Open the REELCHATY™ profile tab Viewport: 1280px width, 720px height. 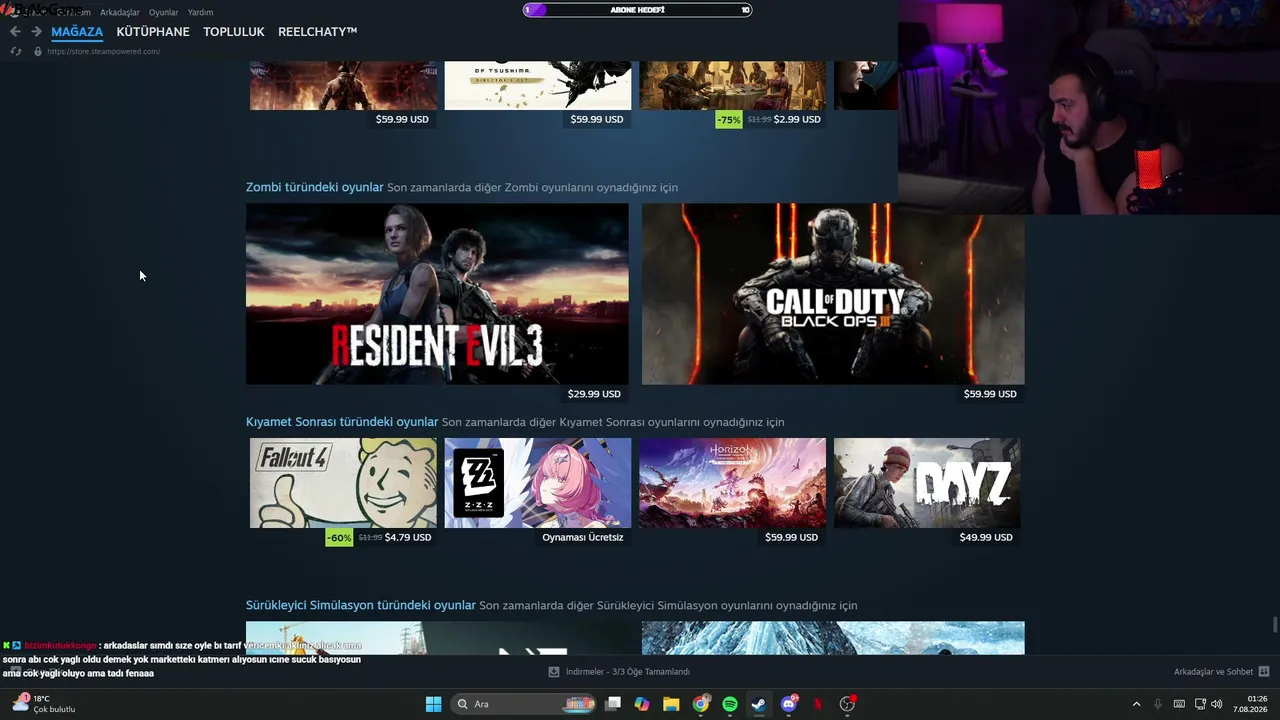point(318,32)
